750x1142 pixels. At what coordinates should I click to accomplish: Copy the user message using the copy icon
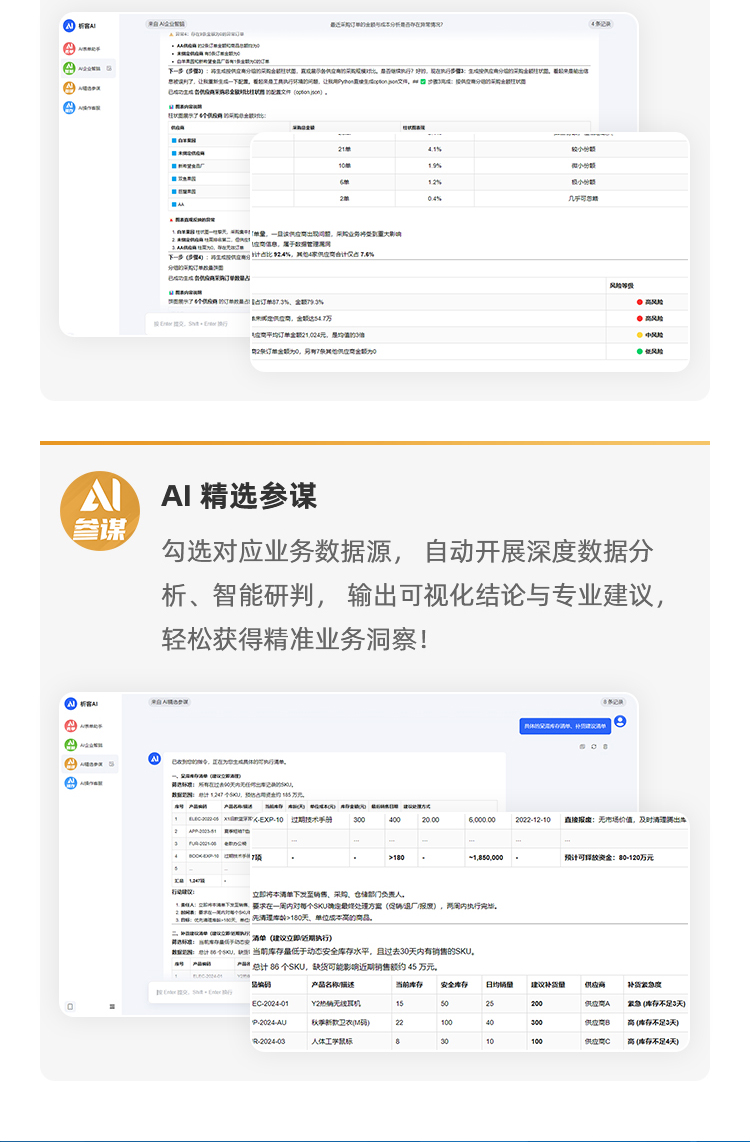(x=582, y=747)
